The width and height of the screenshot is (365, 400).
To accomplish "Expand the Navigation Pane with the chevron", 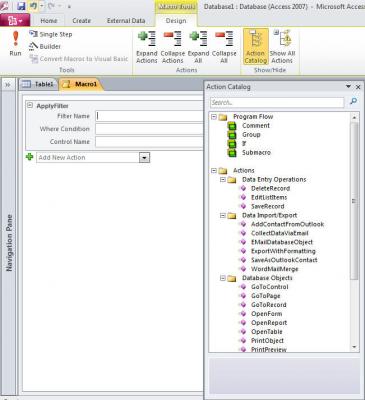I will click(8, 85).
